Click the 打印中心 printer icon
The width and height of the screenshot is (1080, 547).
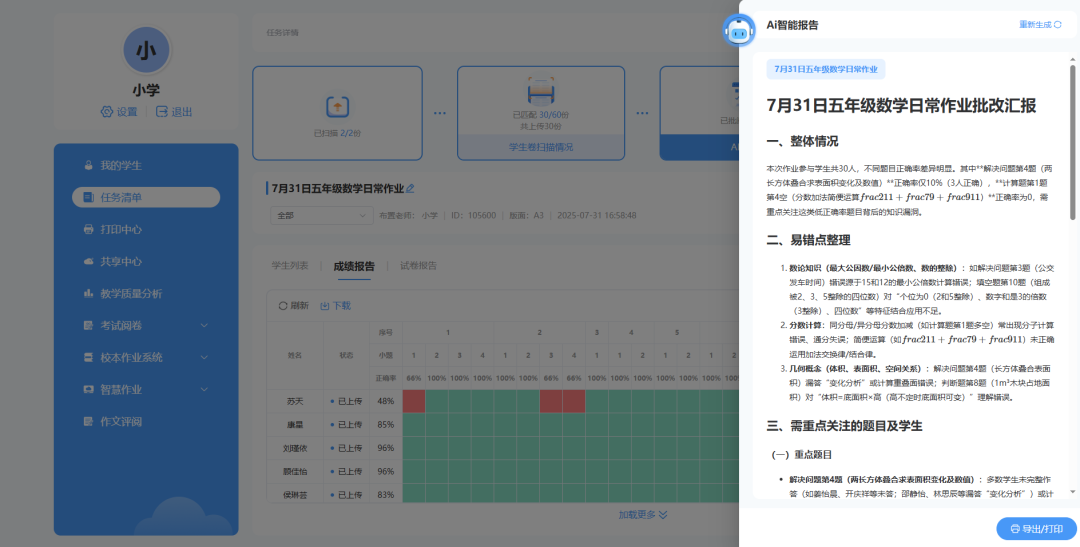88,229
